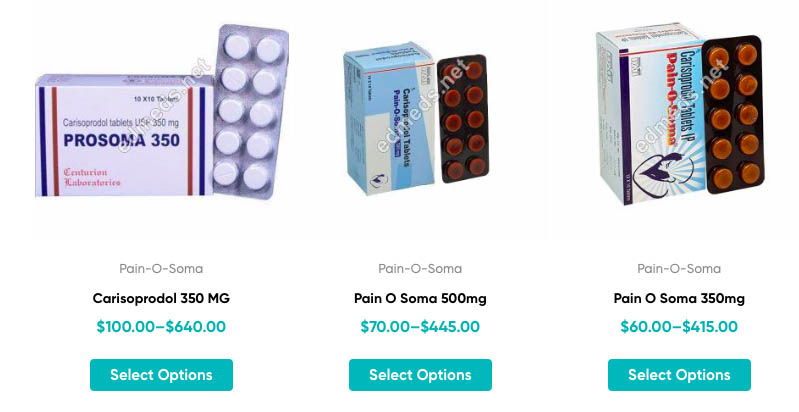Click the $60.00–$415.00 price range
799x412 pixels.
tap(679, 326)
